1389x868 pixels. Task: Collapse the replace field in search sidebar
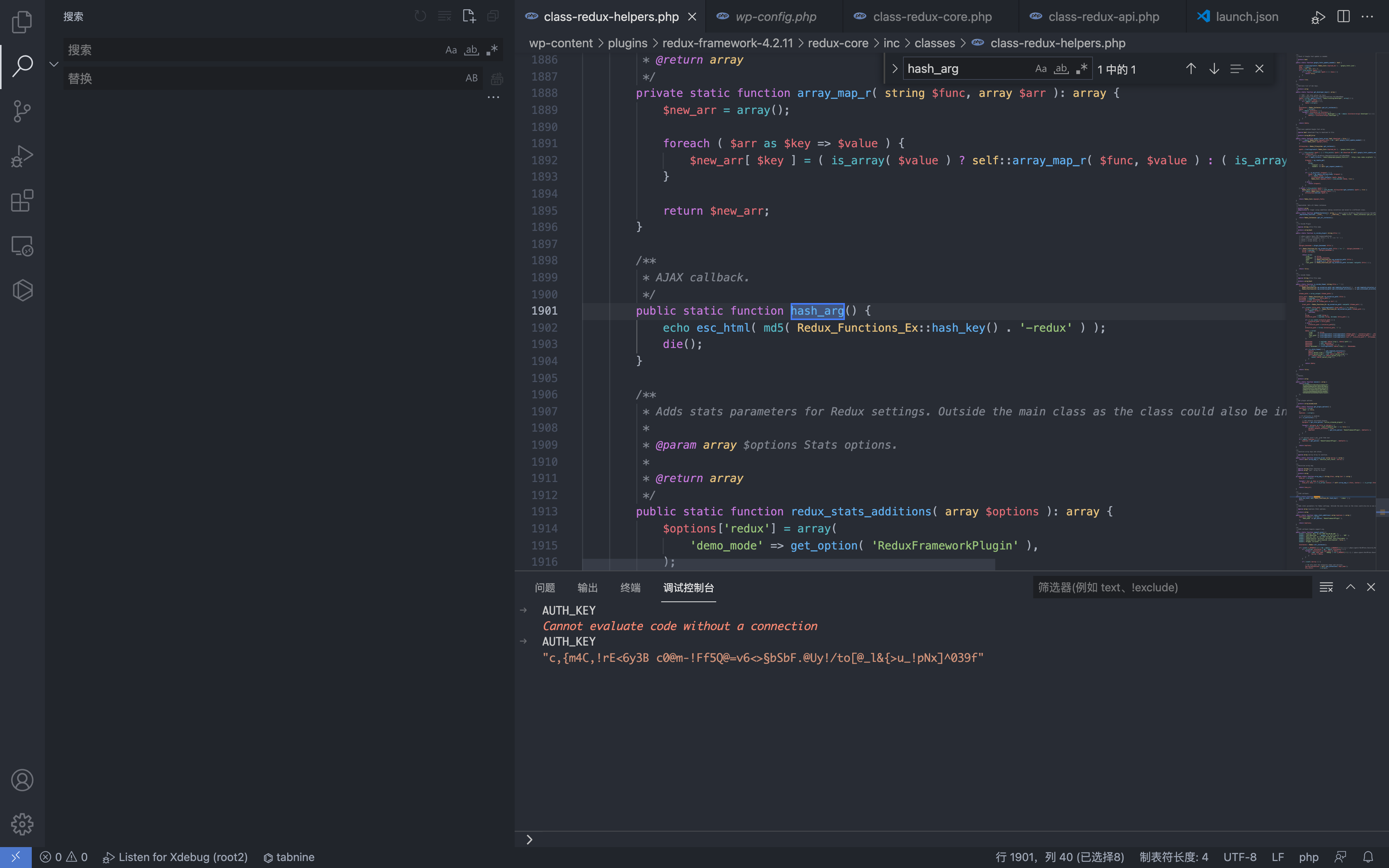(x=54, y=64)
